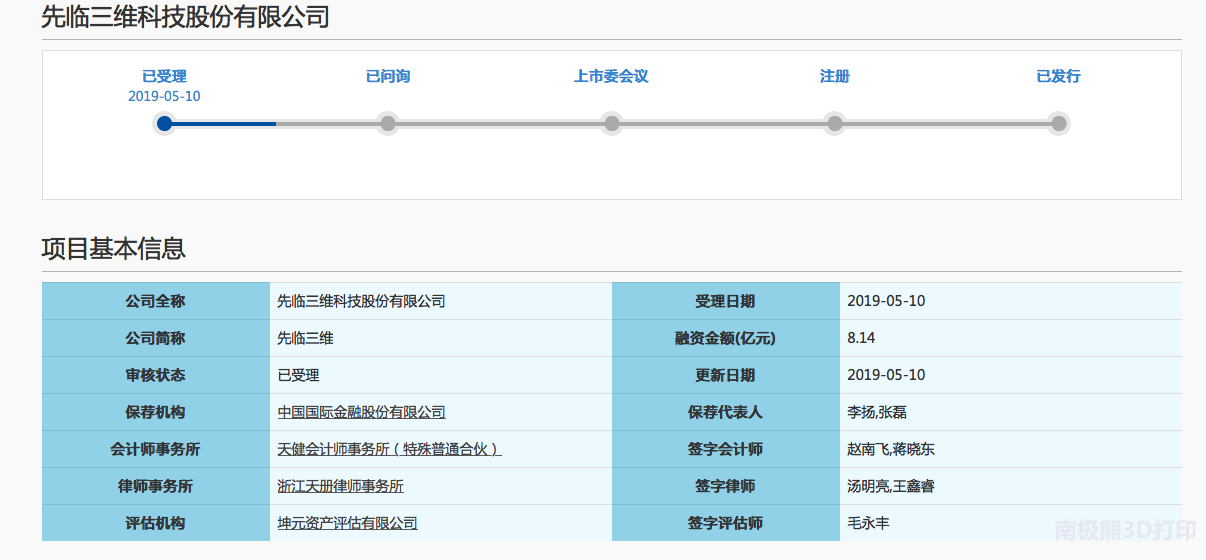Image resolution: width=1206 pixels, height=560 pixels.
Task: Click the 上市委会议 progress step dot
Action: pos(611,124)
